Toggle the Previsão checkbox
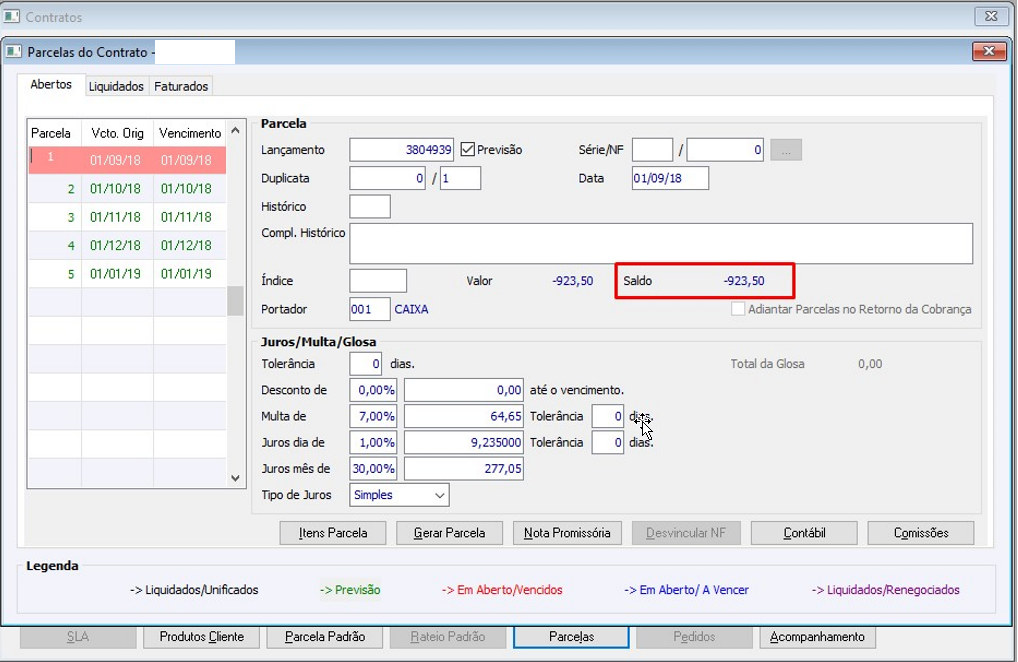 (467, 150)
